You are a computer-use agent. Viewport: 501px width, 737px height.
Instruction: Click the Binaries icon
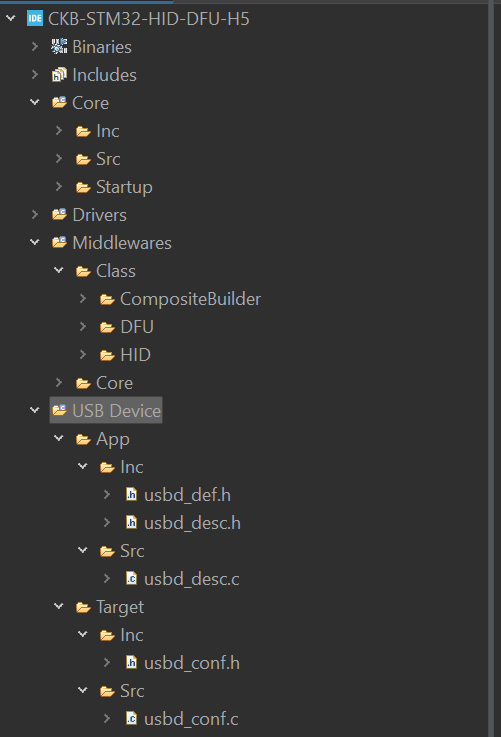(59, 47)
